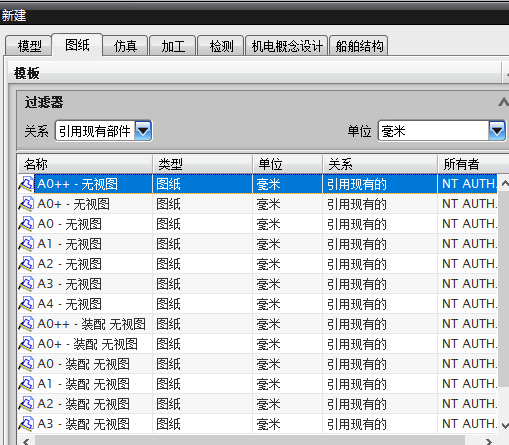Select the A1 - 装配 无视图 template
The image size is (509, 445).
coord(257,384)
